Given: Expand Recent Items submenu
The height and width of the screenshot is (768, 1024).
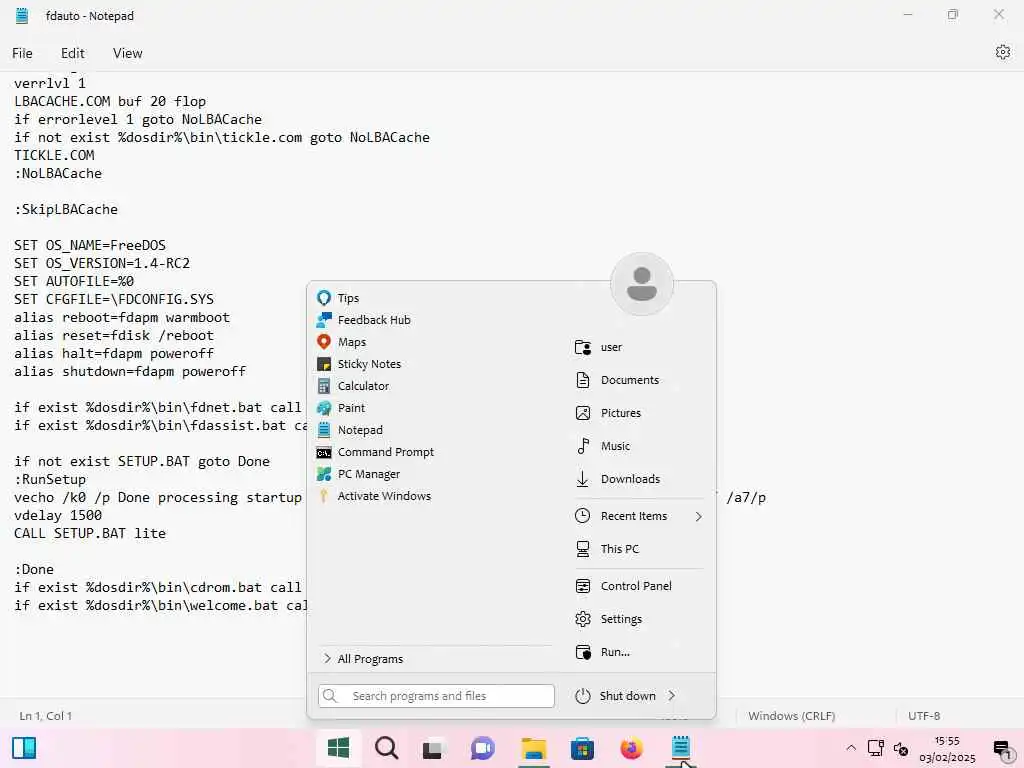Looking at the screenshot, I should click(x=699, y=516).
